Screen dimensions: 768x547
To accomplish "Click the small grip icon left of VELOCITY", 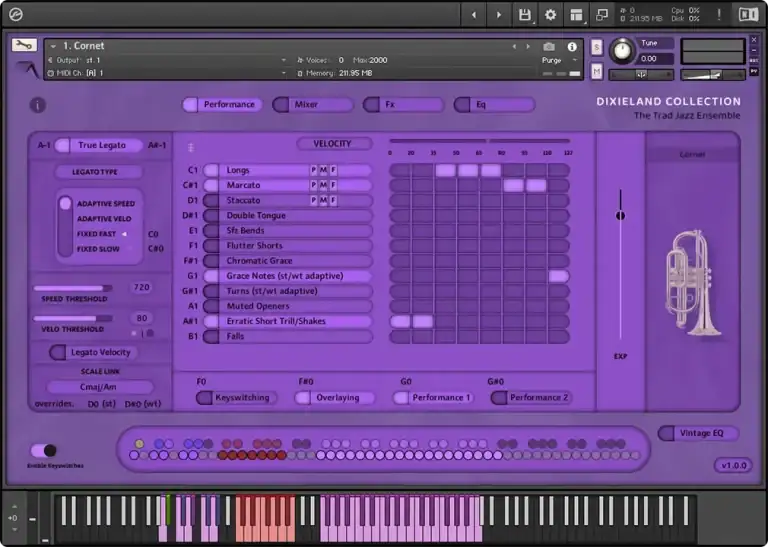I will tap(191, 147).
